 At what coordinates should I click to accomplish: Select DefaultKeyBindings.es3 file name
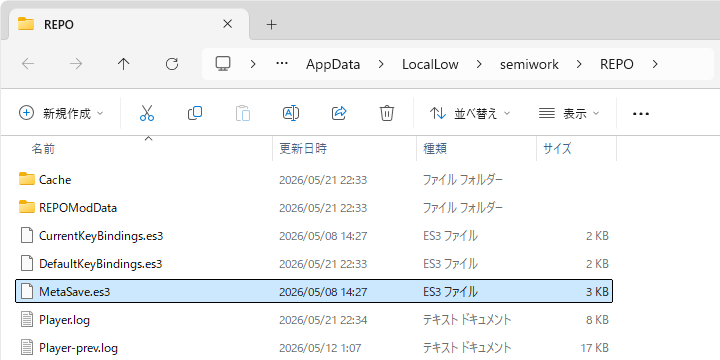point(101,264)
